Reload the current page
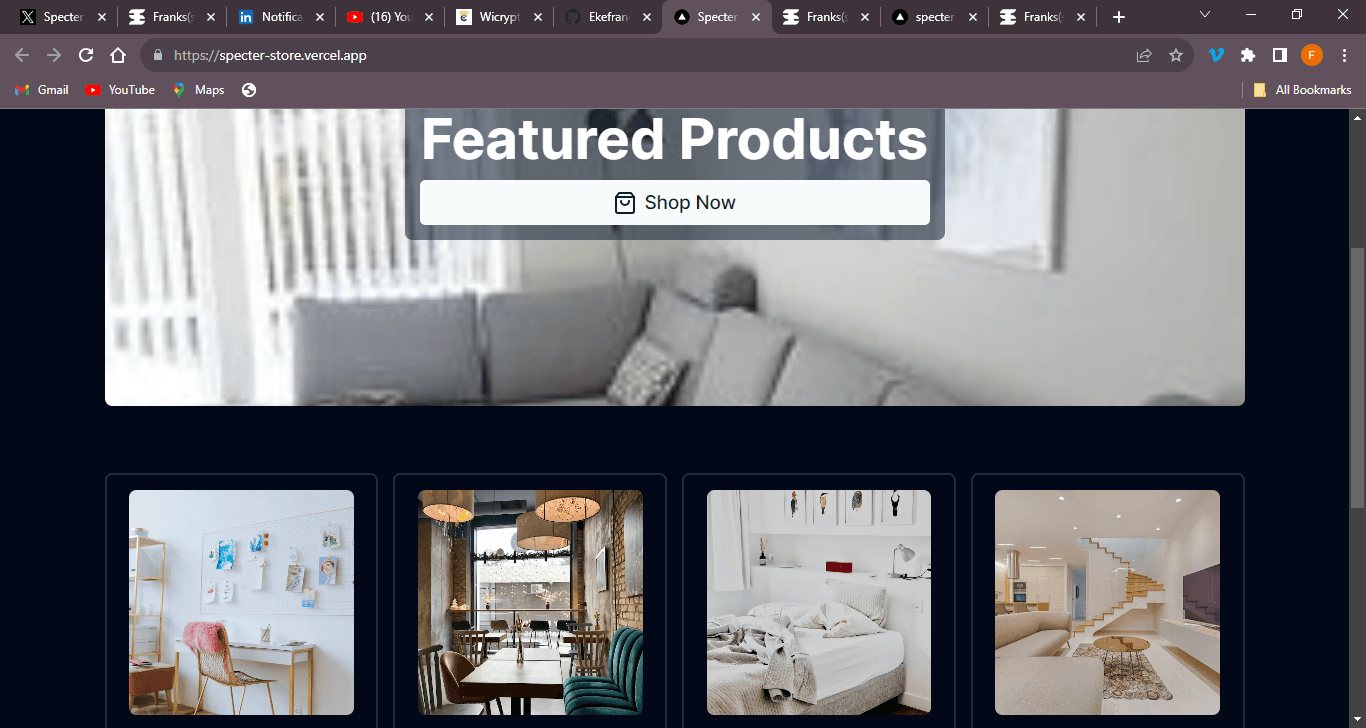The image size is (1366, 728). click(86, 55)
